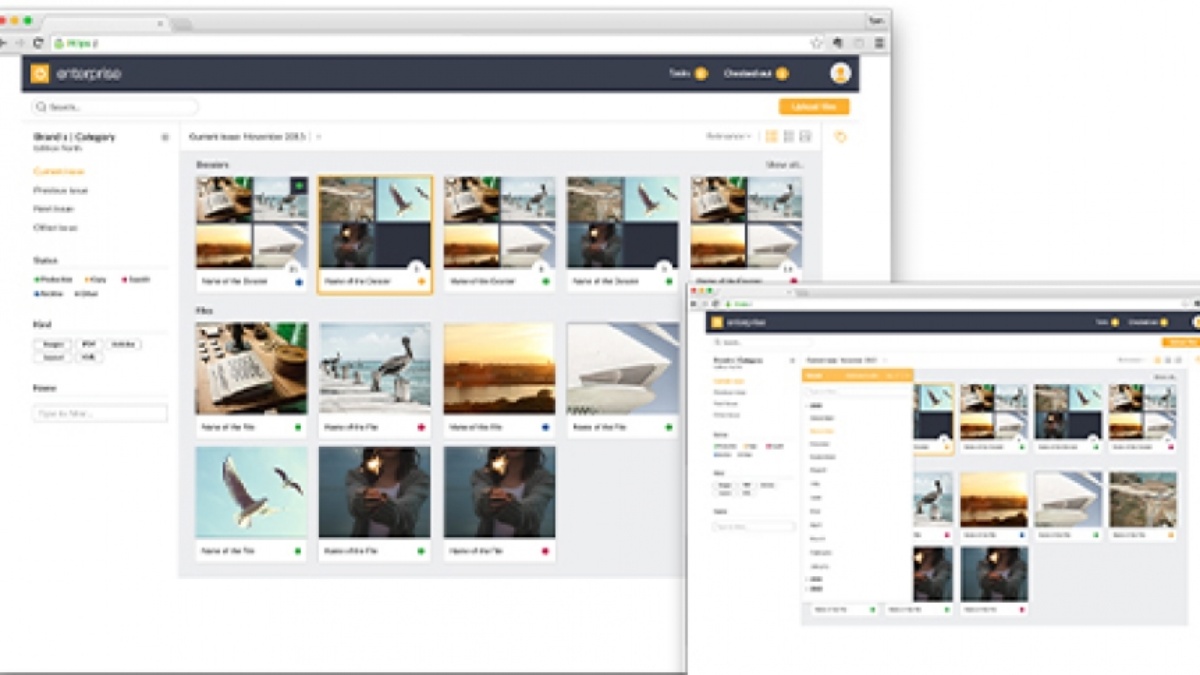The image size is (1200, 675).
Task: Click the search magnifier icon
Action: [x=41, y=106]
